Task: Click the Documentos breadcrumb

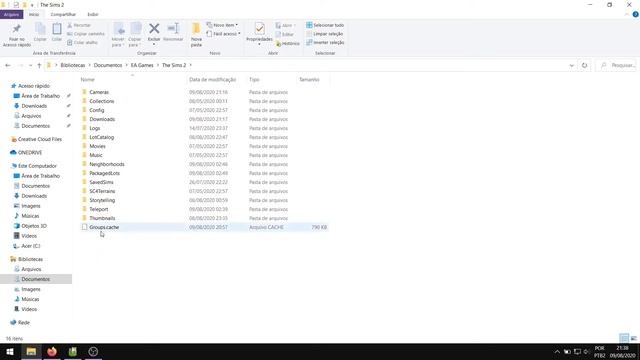Action: click(x=108, y=65)
